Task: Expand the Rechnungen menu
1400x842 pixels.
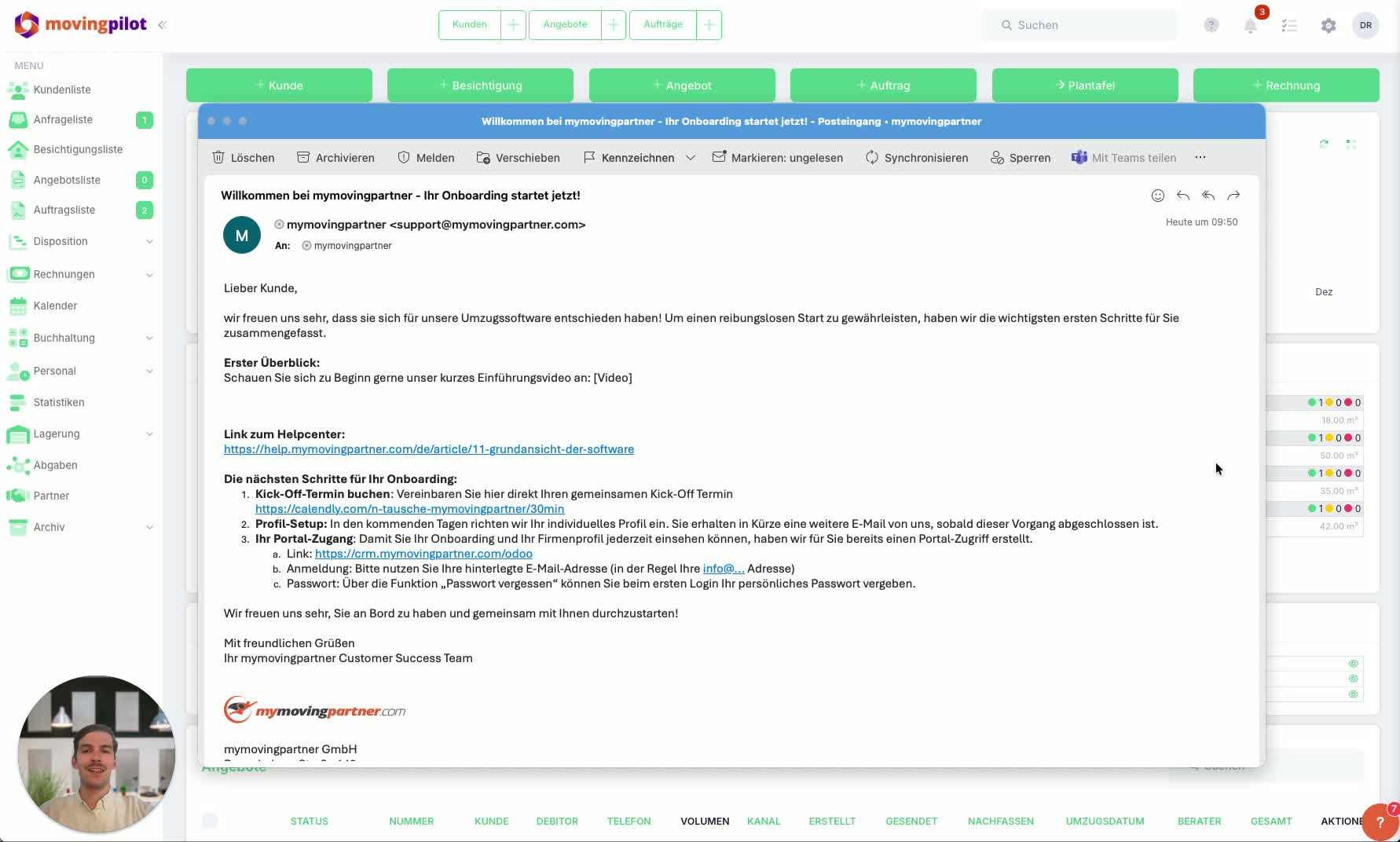Action: click(x=81, y=274)
